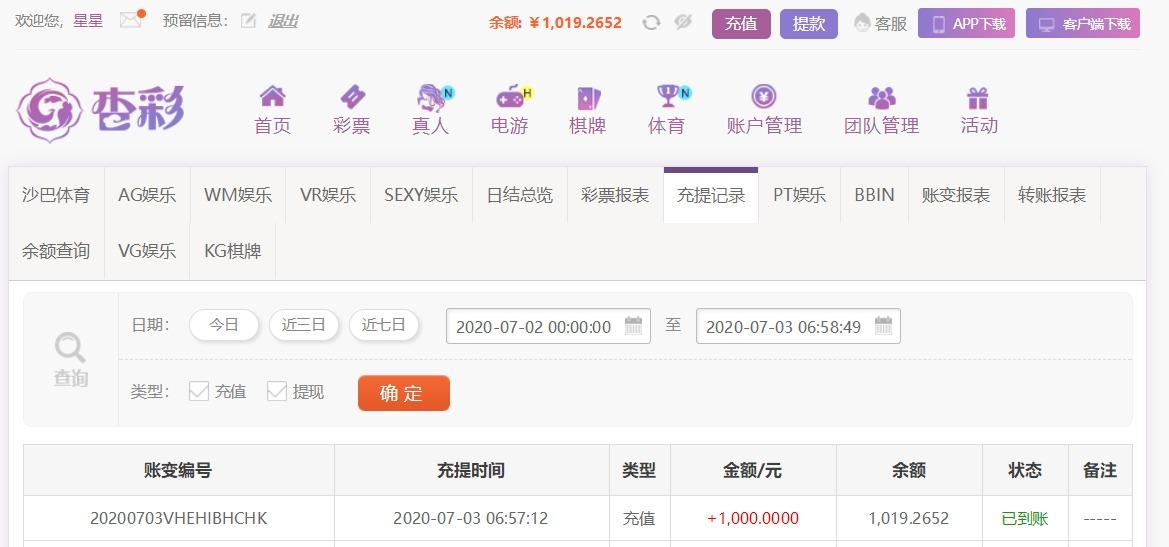Switch to PT娱乐 tab

[799, 195]
